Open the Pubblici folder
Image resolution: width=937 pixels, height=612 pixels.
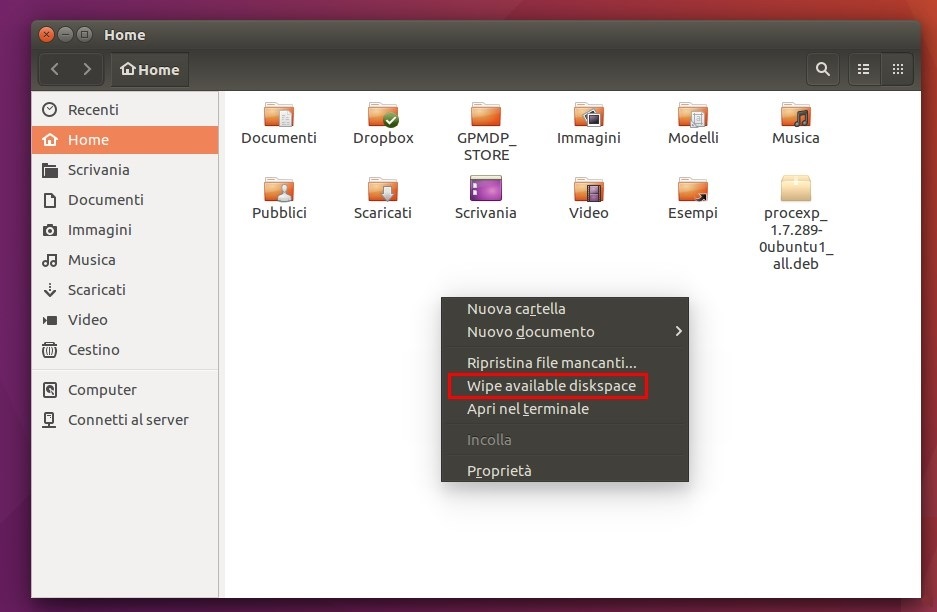coord(278,189)
